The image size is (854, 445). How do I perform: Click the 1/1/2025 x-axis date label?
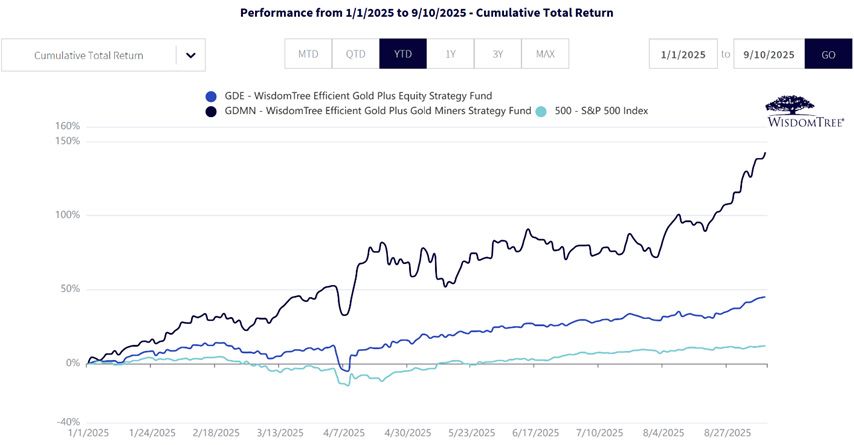[x=88, y=433]
